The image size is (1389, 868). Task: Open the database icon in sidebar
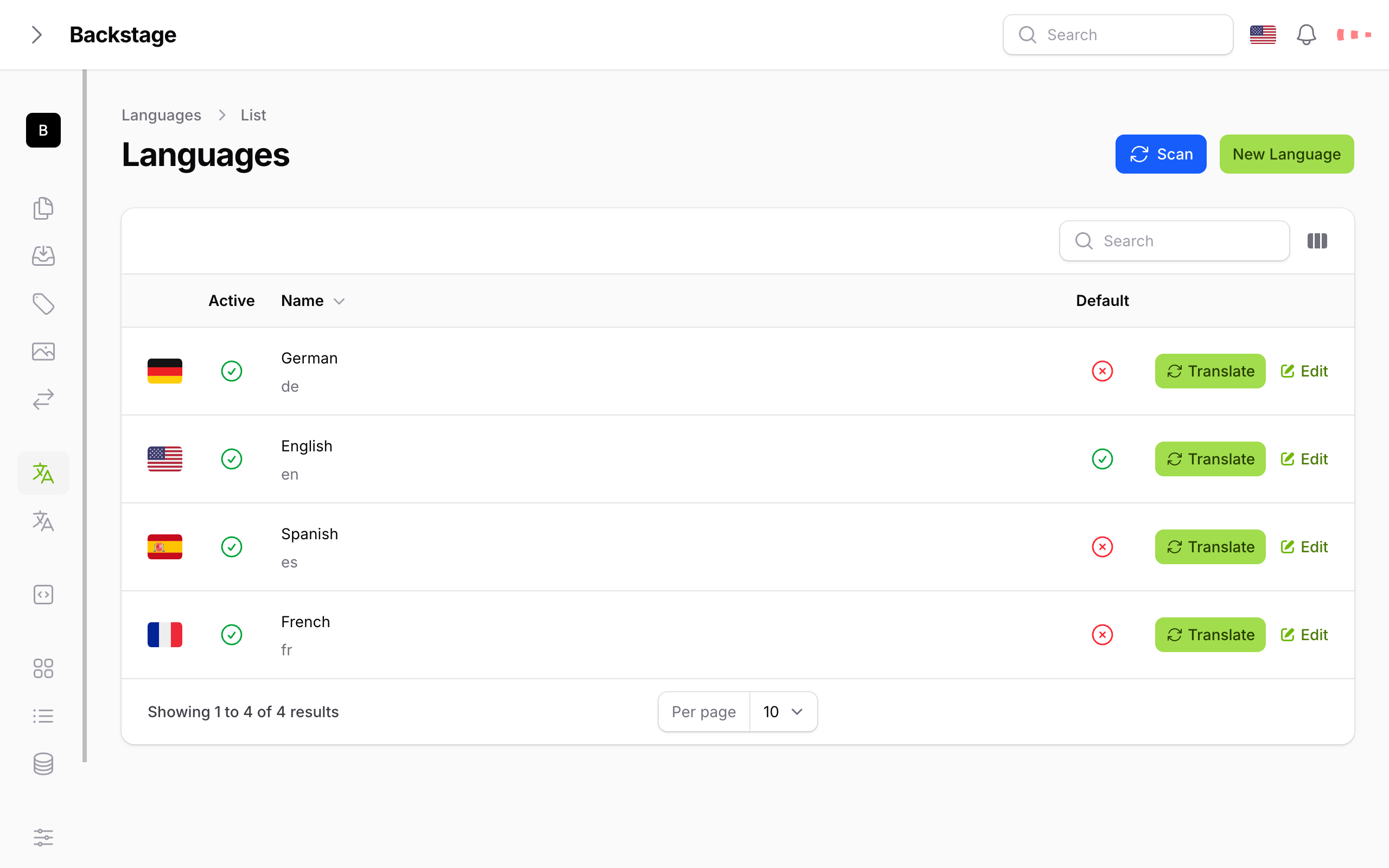(43, 763)
